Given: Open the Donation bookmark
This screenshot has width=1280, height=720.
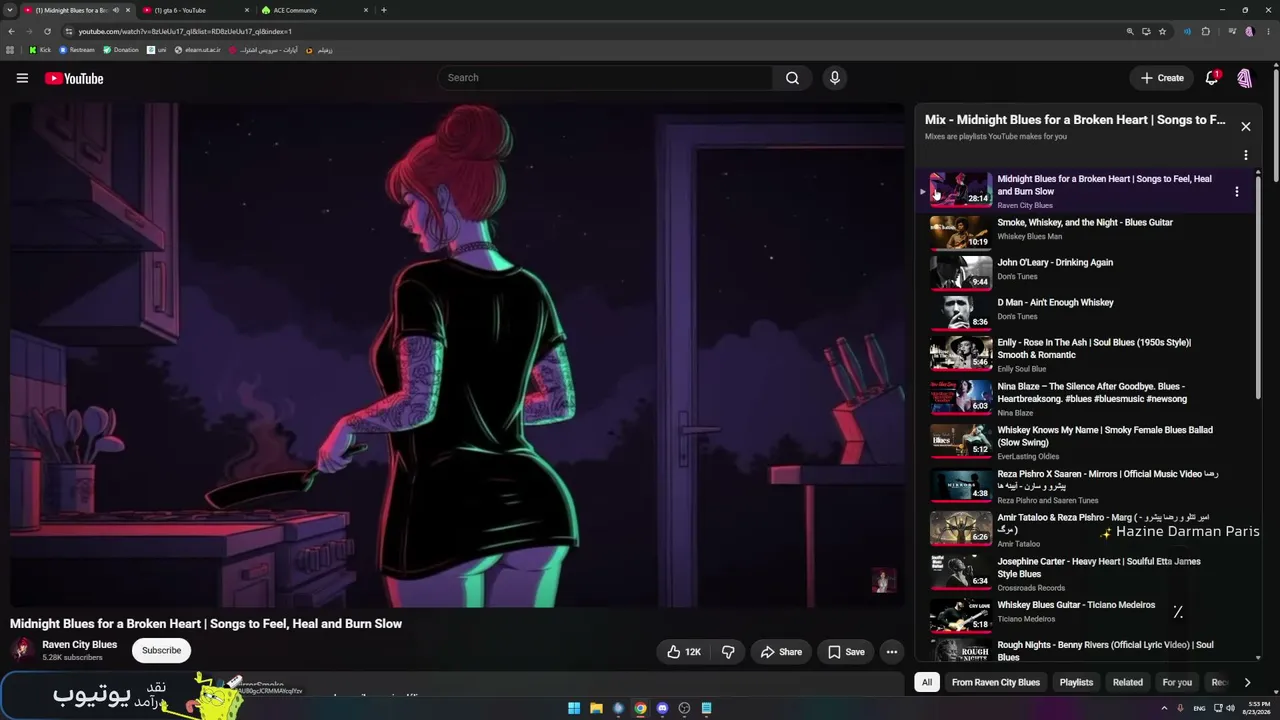Looking at the screenshot, I should click(x=121, y=50).
